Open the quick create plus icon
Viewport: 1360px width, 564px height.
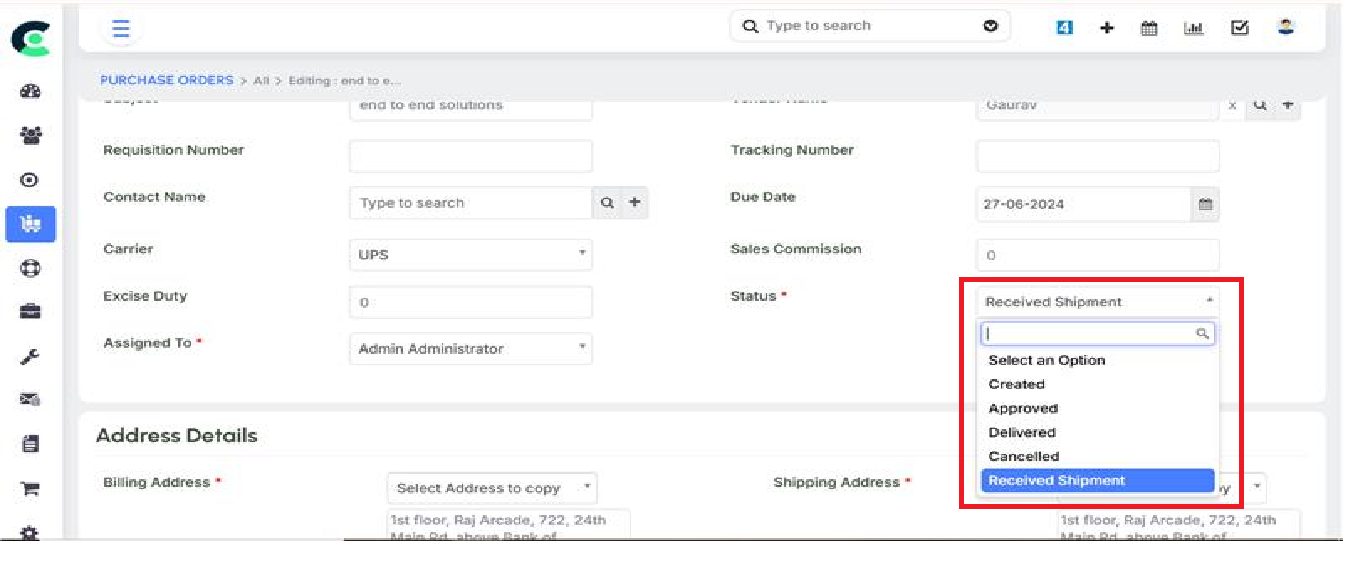1107,29
